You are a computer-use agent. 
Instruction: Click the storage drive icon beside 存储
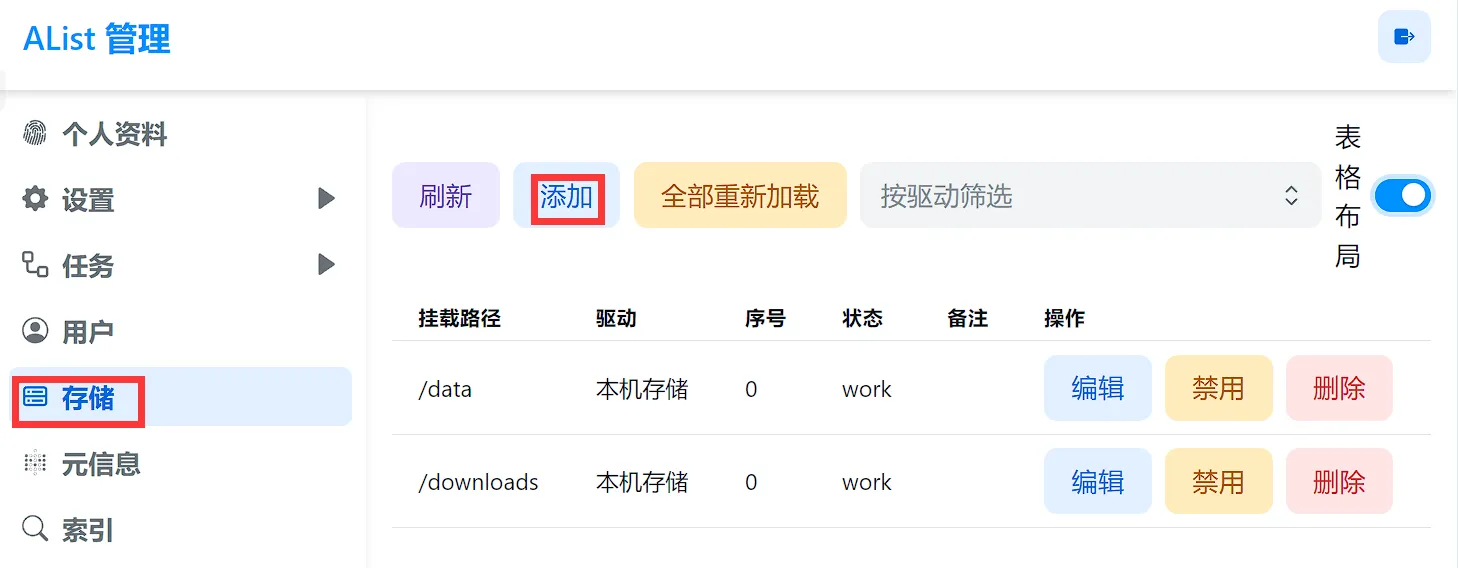point(35,398)
